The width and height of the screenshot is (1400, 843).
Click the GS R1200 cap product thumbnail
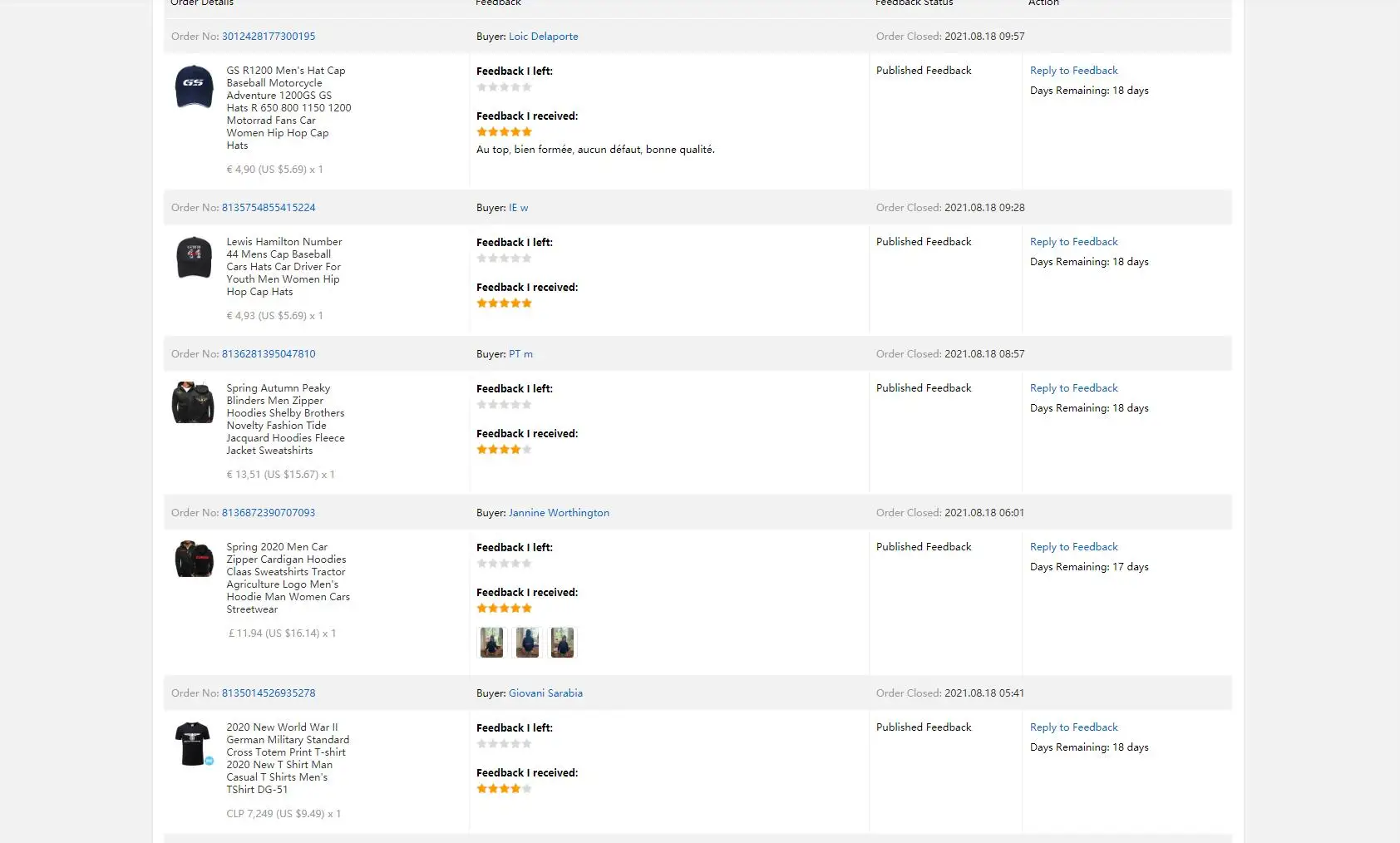(194, 86)
